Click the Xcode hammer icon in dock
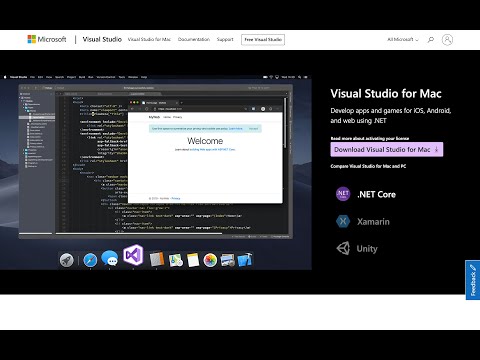Image resolution: width=480 pixels, height=360 pixels. click(245, 260)
